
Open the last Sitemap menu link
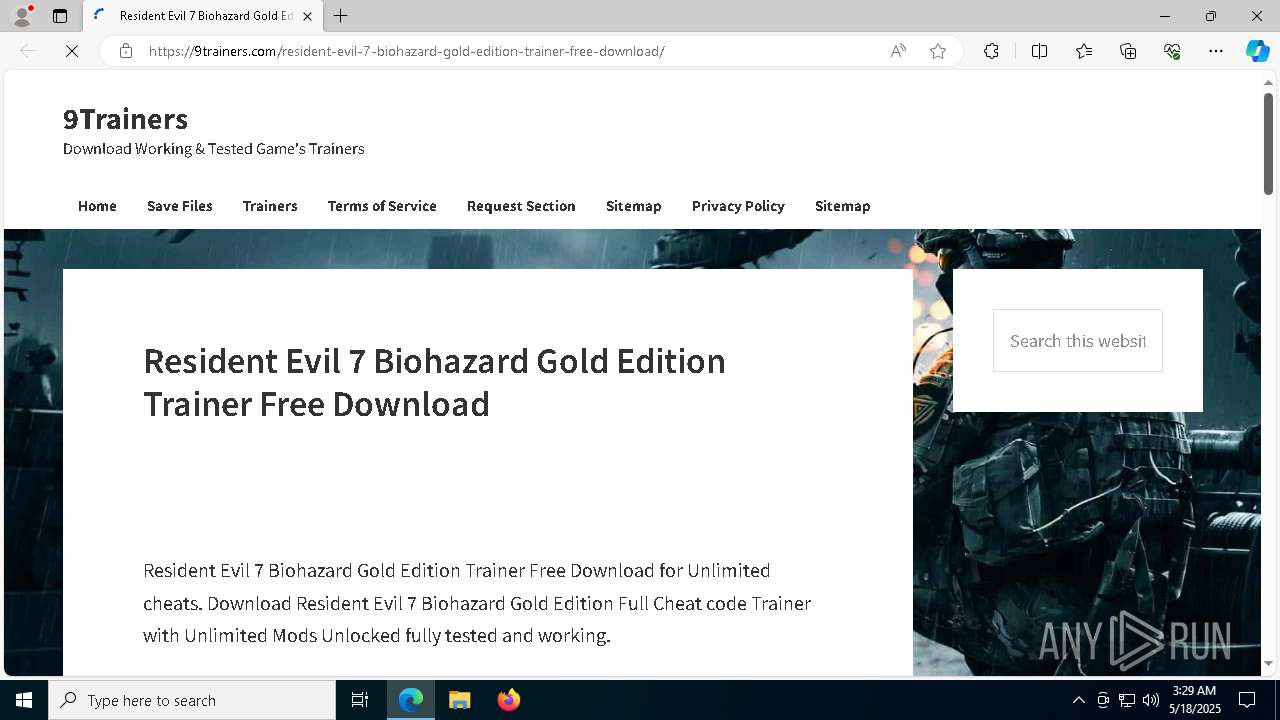coord(842,206)
